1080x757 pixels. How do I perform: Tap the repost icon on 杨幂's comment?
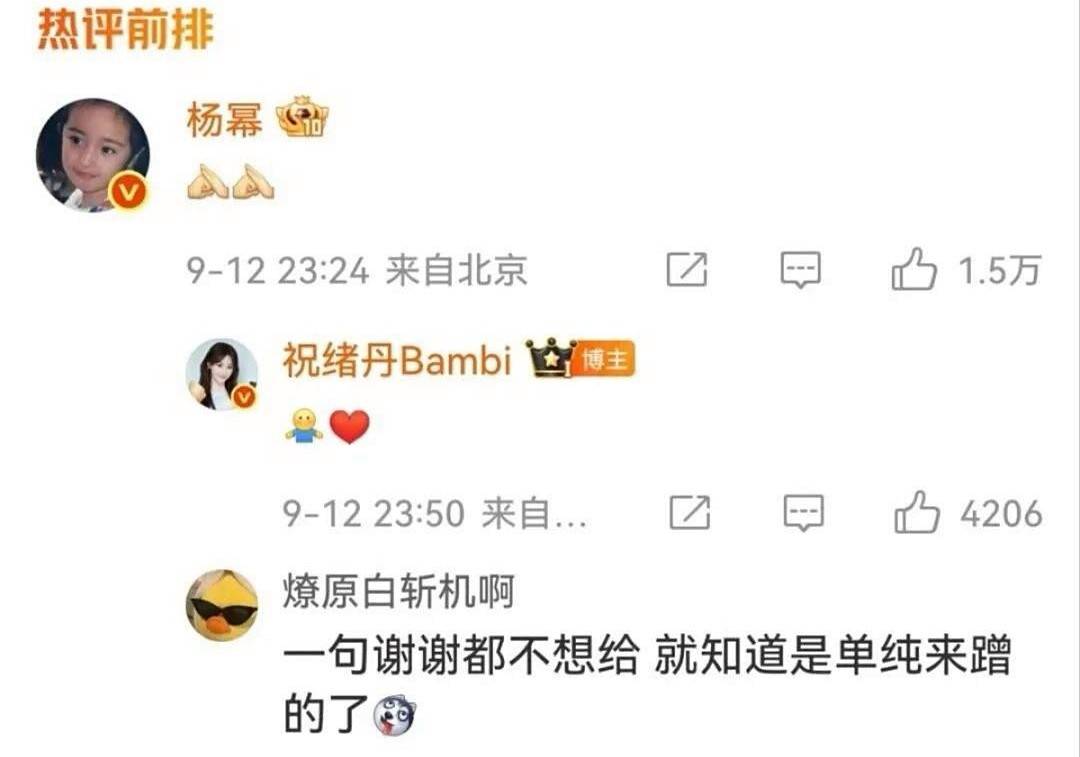687,269
